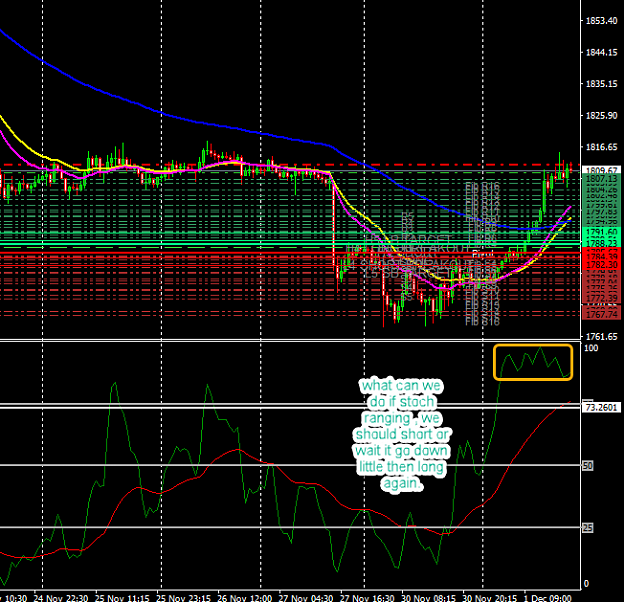The width and height of the screenshot is (625, 602).
Task: Select the current price tag 1809.67
Action: [602, 170]
